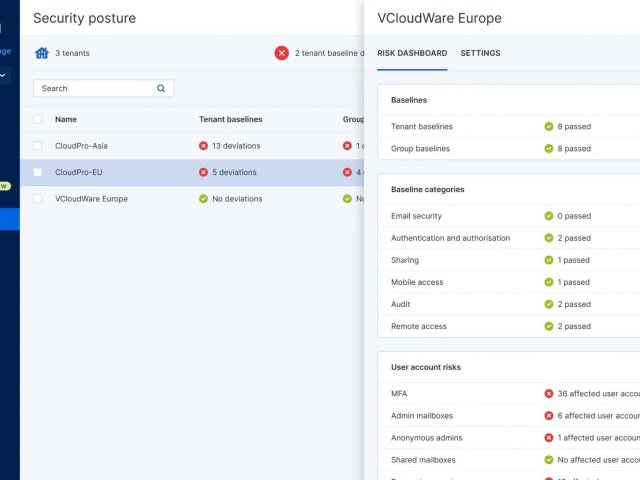Click the '5 deviations' text

[x=234, y=172]
